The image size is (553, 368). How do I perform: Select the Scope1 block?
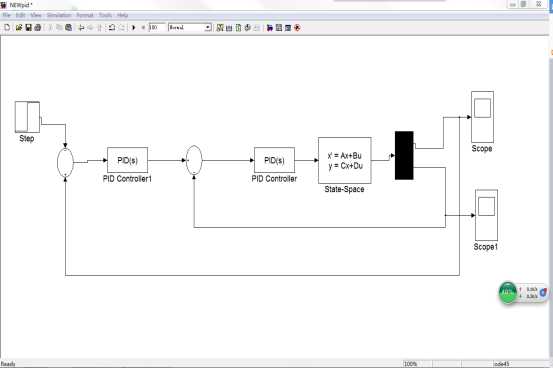[486, 215]
